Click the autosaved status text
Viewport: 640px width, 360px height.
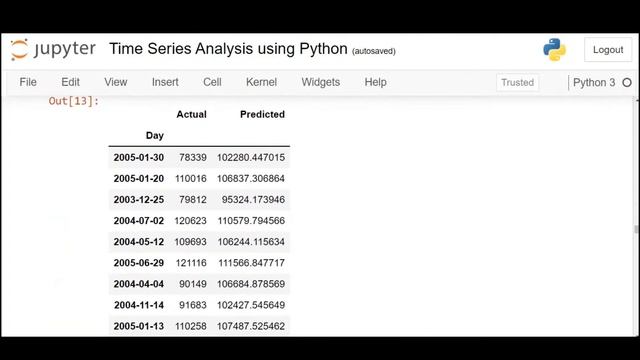[373, 51]
